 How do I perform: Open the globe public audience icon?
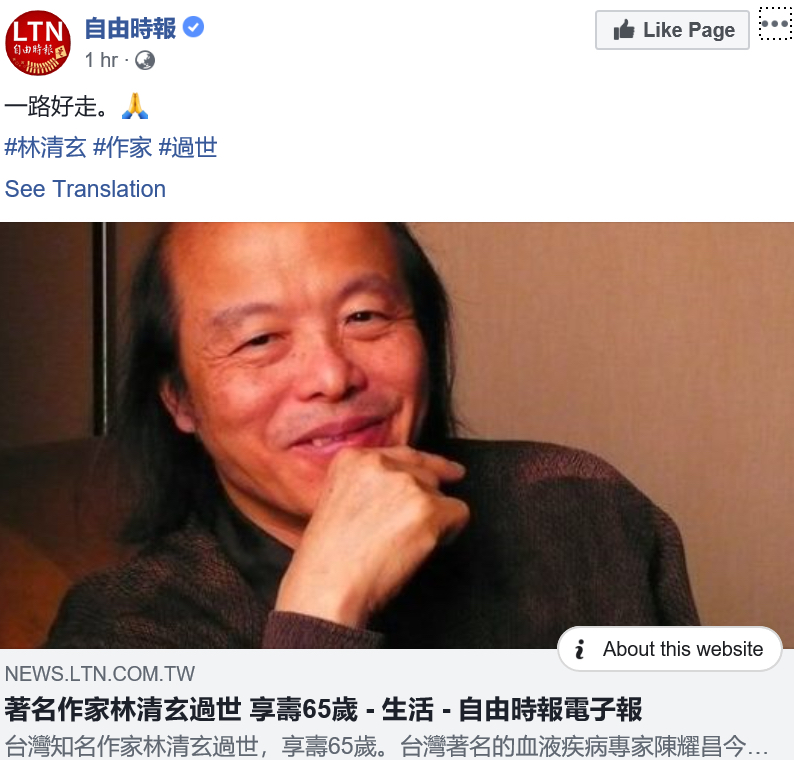click(x=145, y=60)
